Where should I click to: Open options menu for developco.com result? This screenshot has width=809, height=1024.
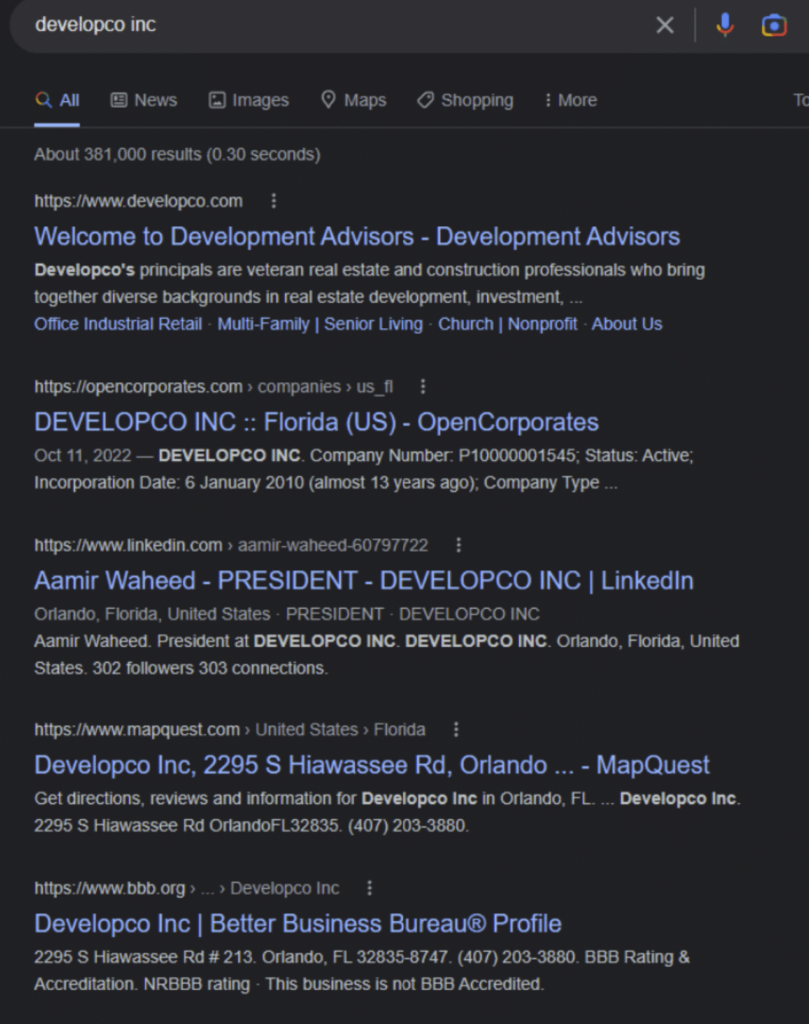274,201
